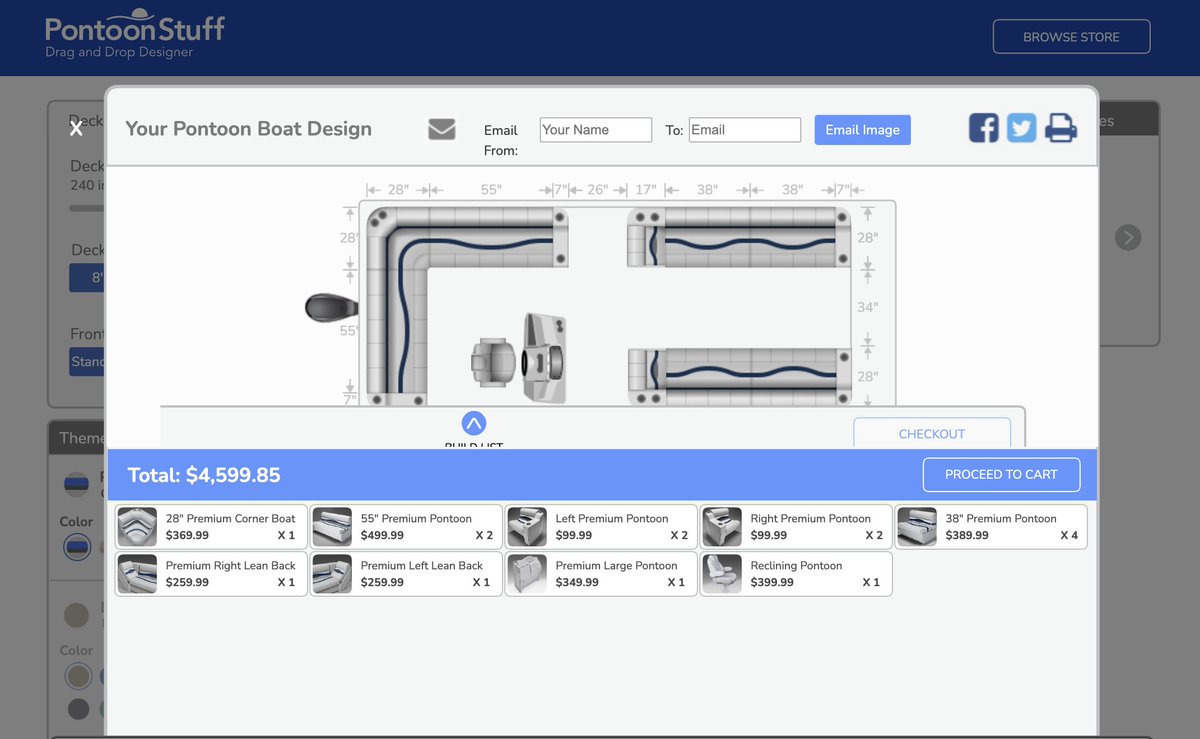Image resolution: width=1200 pixels, height=739 pixels.
Task: Click the PontoonStuff logo
Action: point(135,35)
